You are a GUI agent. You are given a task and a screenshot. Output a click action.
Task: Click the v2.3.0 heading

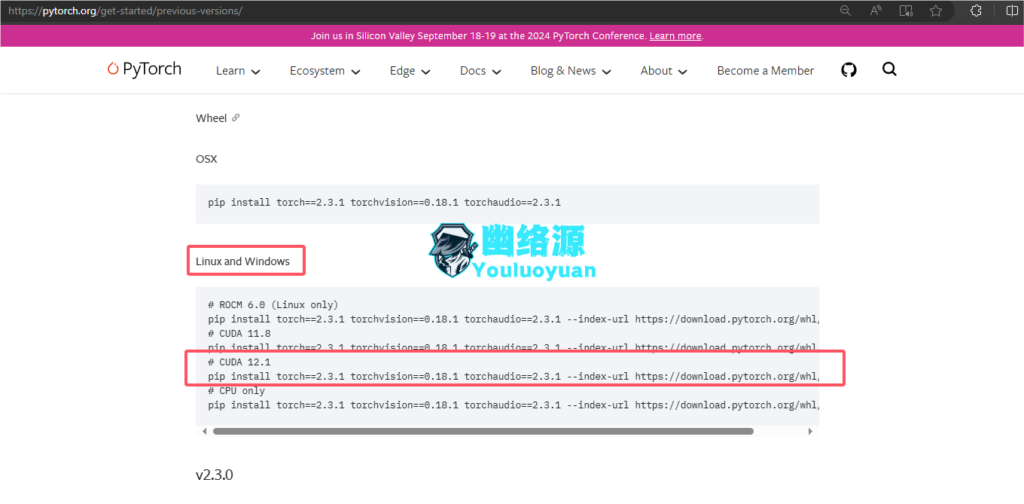[x=214, y=475]
